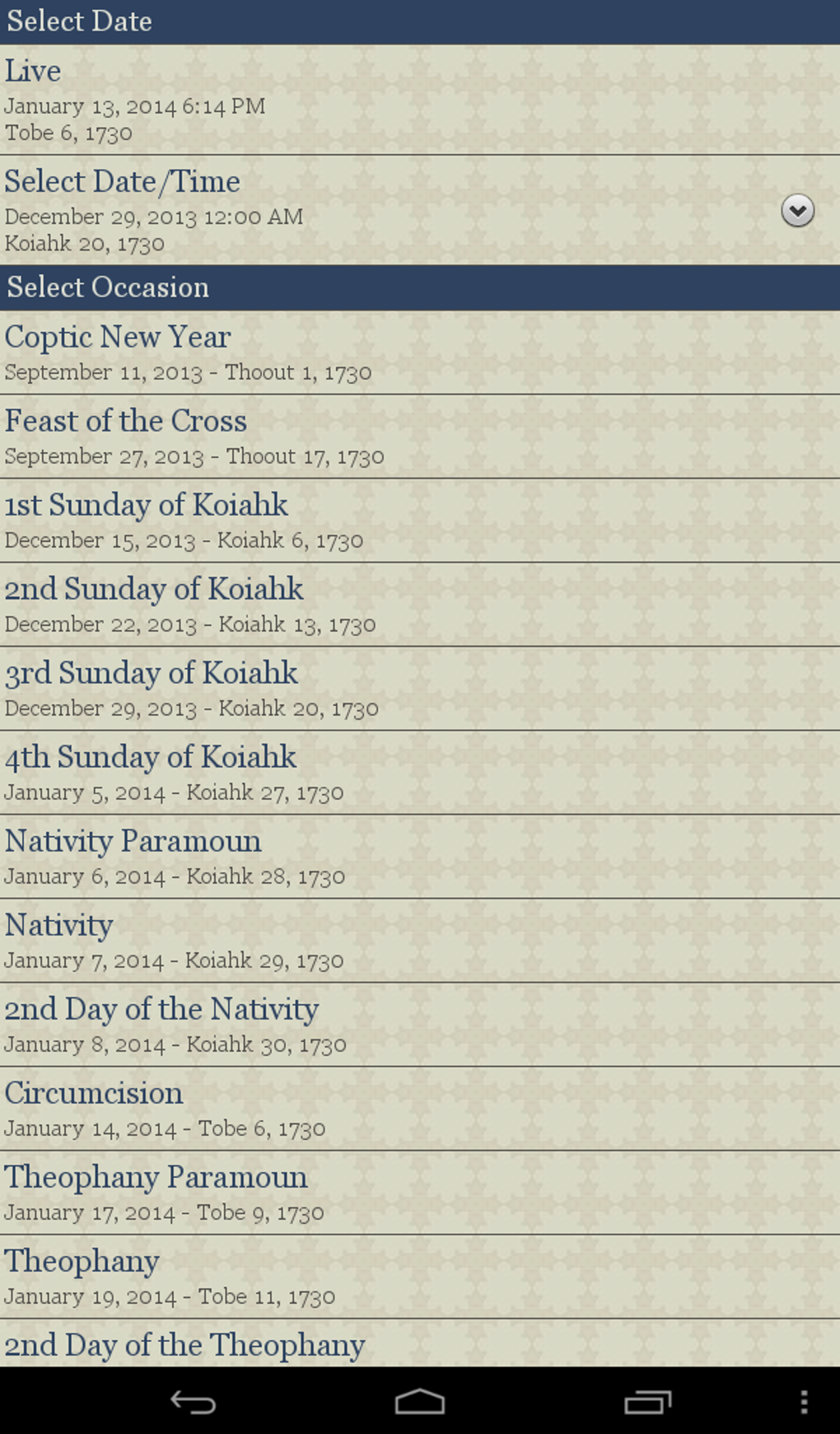
Task: Expand the Select Date/Time chevron
Action: coord(797,212)
